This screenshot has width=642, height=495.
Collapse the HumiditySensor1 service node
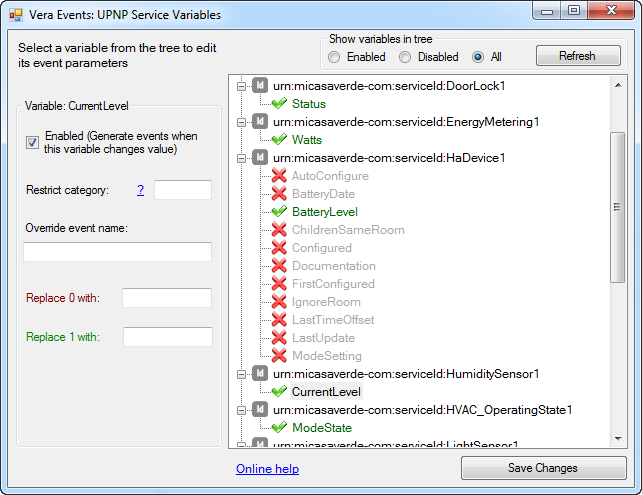tap(242, 375)
